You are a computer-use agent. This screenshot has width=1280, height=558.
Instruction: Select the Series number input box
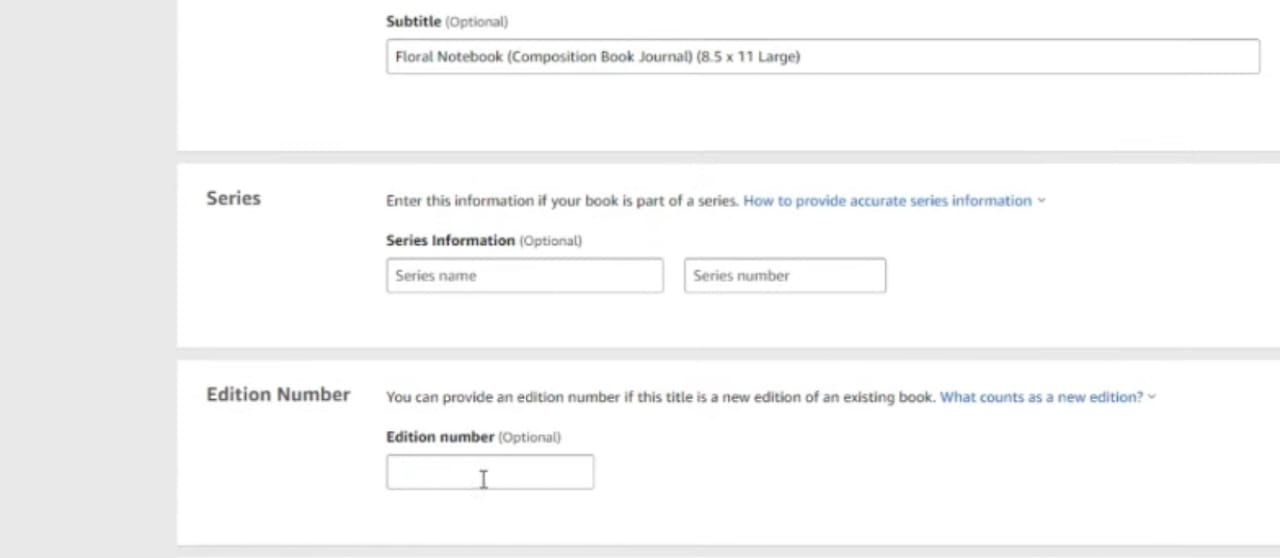[x=784, y=276]
